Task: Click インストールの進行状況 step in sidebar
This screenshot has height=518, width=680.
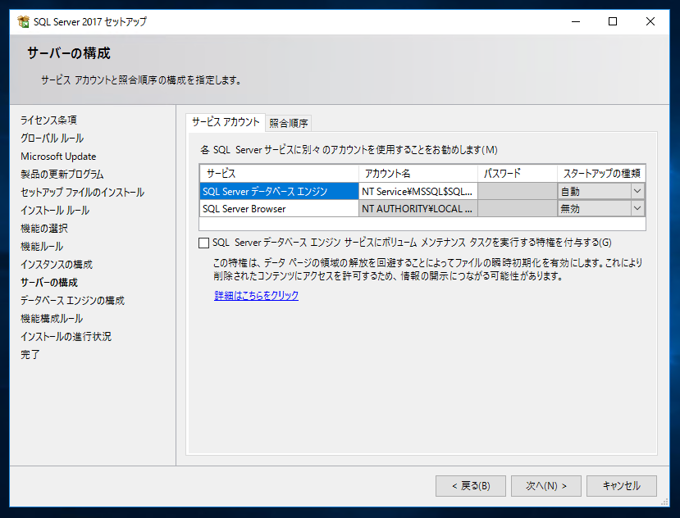Action: click(x=66, y=337)
